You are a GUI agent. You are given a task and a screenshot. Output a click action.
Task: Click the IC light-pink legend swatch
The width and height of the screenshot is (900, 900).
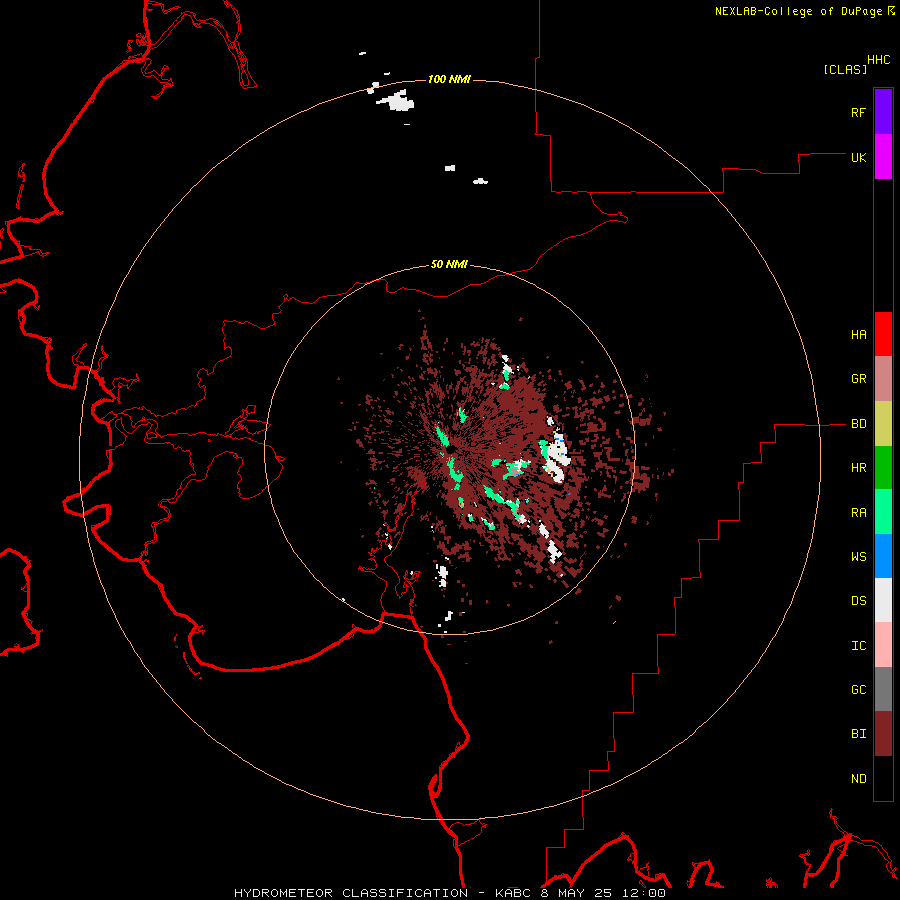coord(883,645)
